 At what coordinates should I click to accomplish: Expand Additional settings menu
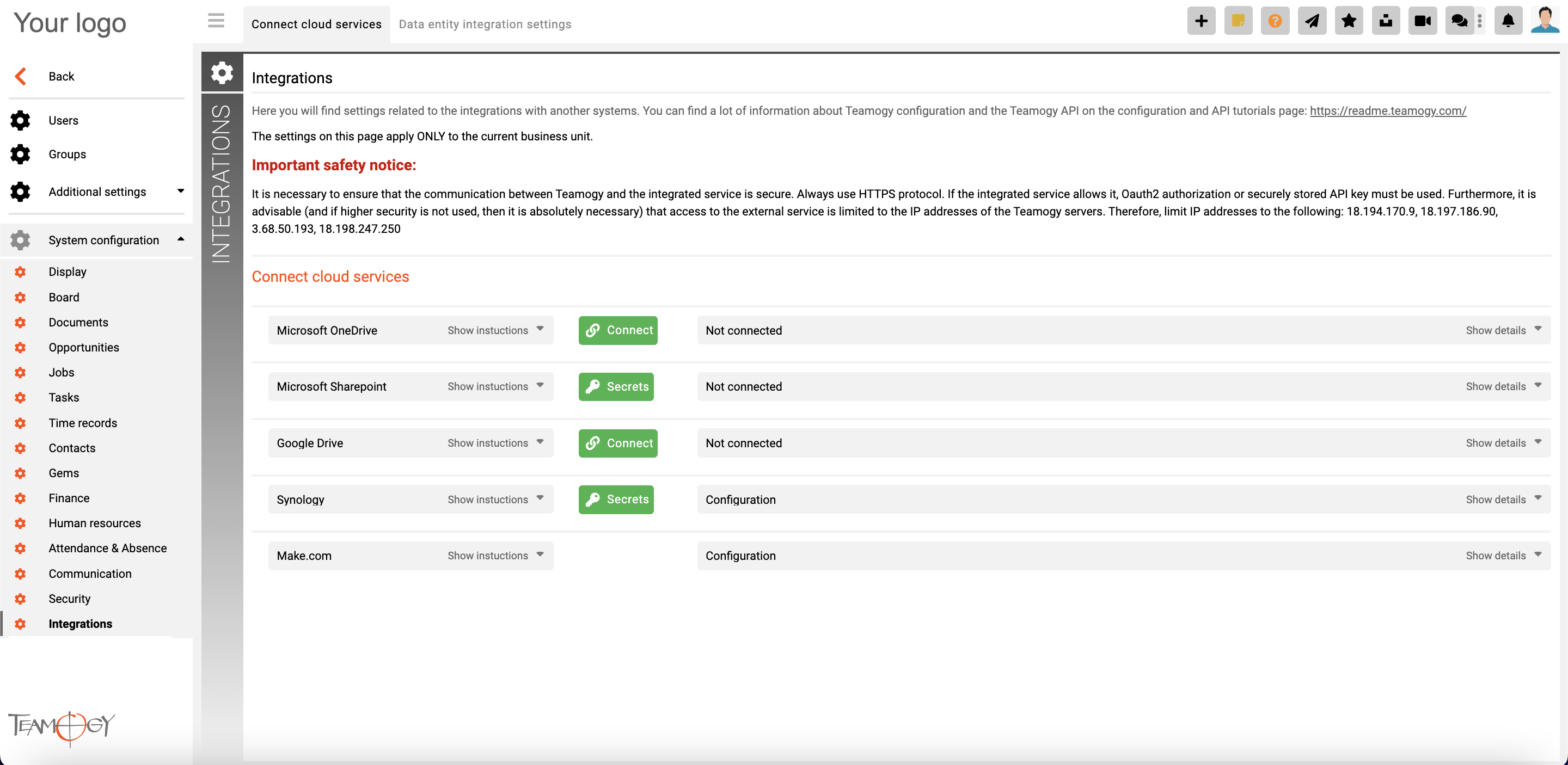tap(96, 192)
